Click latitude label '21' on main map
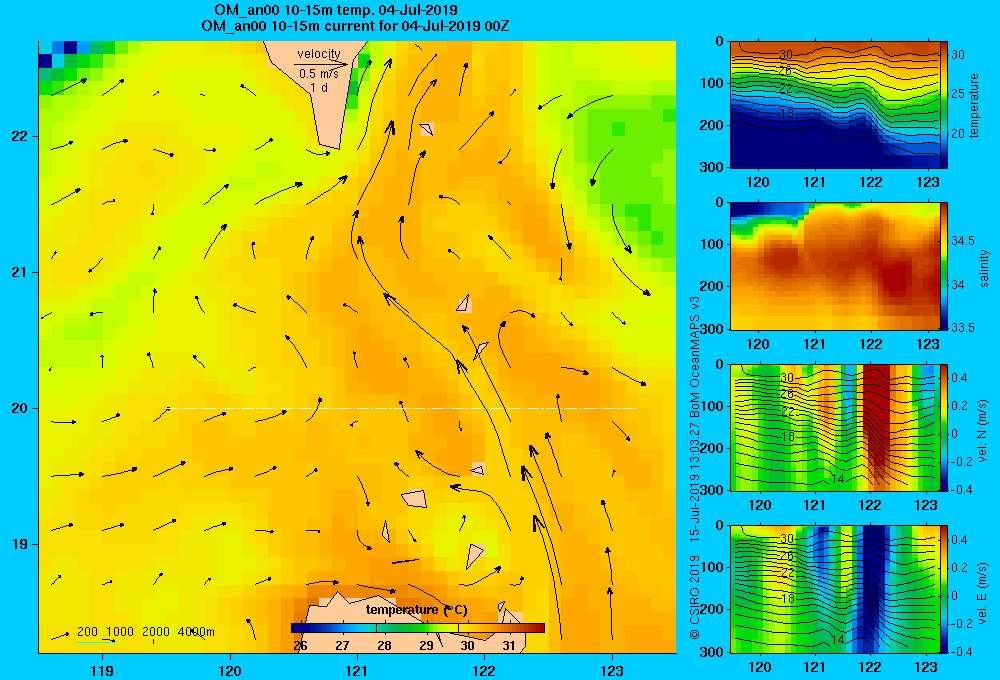Screen dimensions: 1000x680 click(x=19, y=272)
